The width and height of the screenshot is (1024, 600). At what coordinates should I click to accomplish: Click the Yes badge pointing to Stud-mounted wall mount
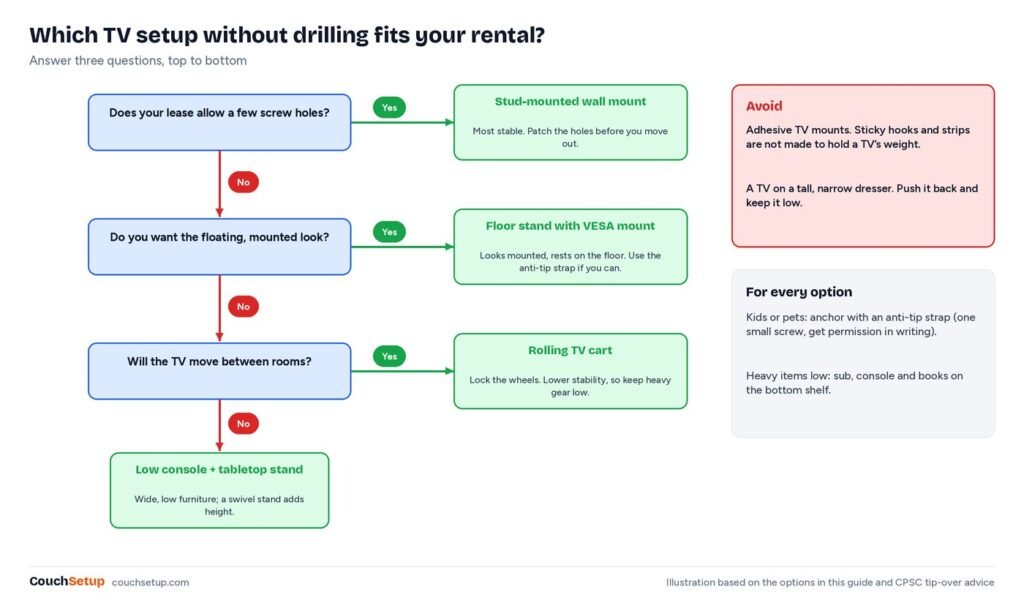pos(389,108)
